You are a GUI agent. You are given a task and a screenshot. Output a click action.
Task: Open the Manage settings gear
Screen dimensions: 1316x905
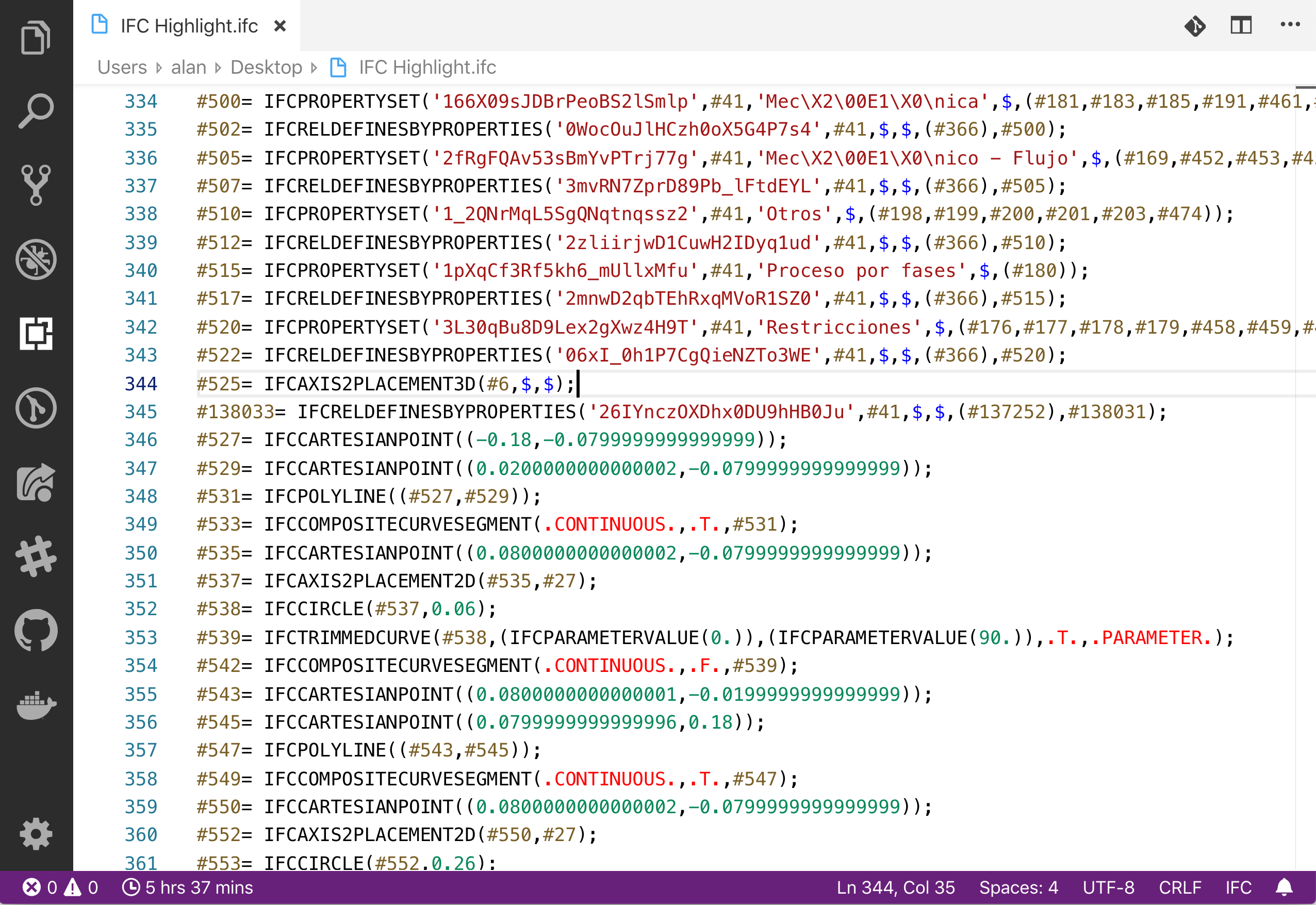[36, 834]
